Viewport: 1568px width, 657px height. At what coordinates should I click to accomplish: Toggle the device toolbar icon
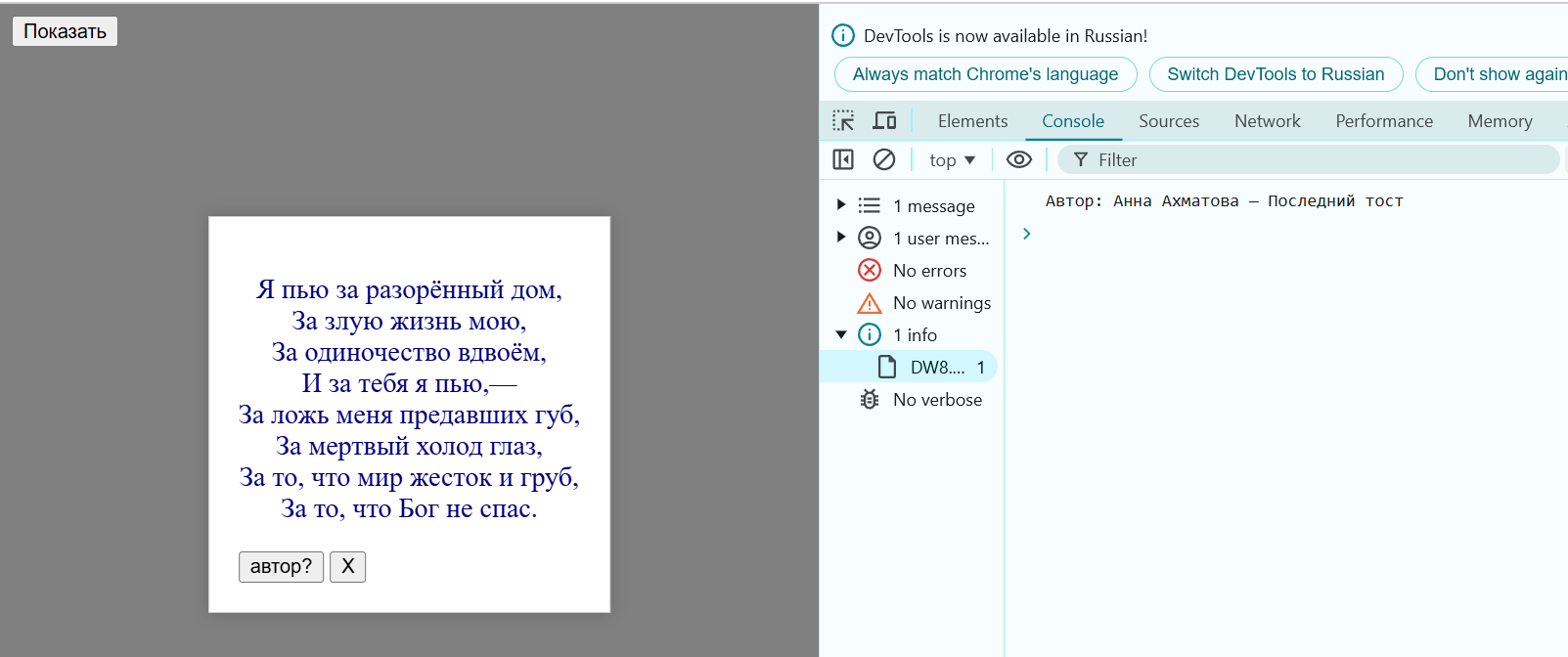tap(884, 120)
